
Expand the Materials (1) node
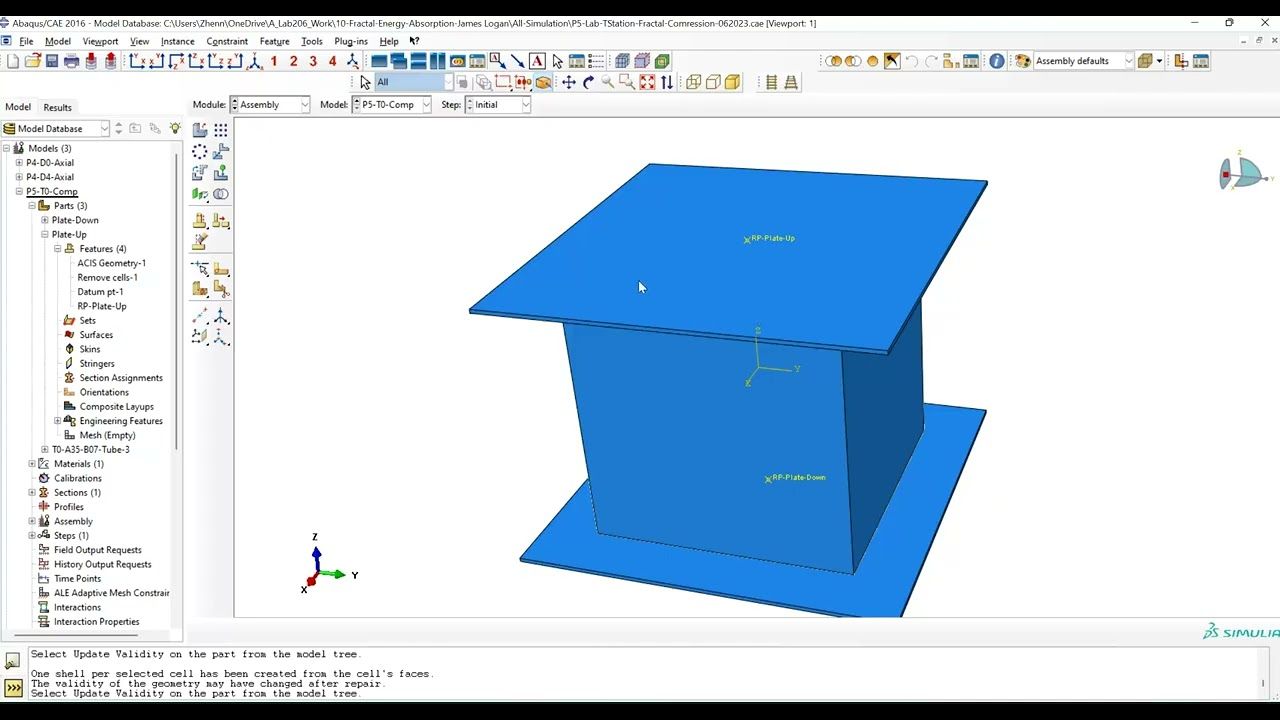[x=32, y=464]
